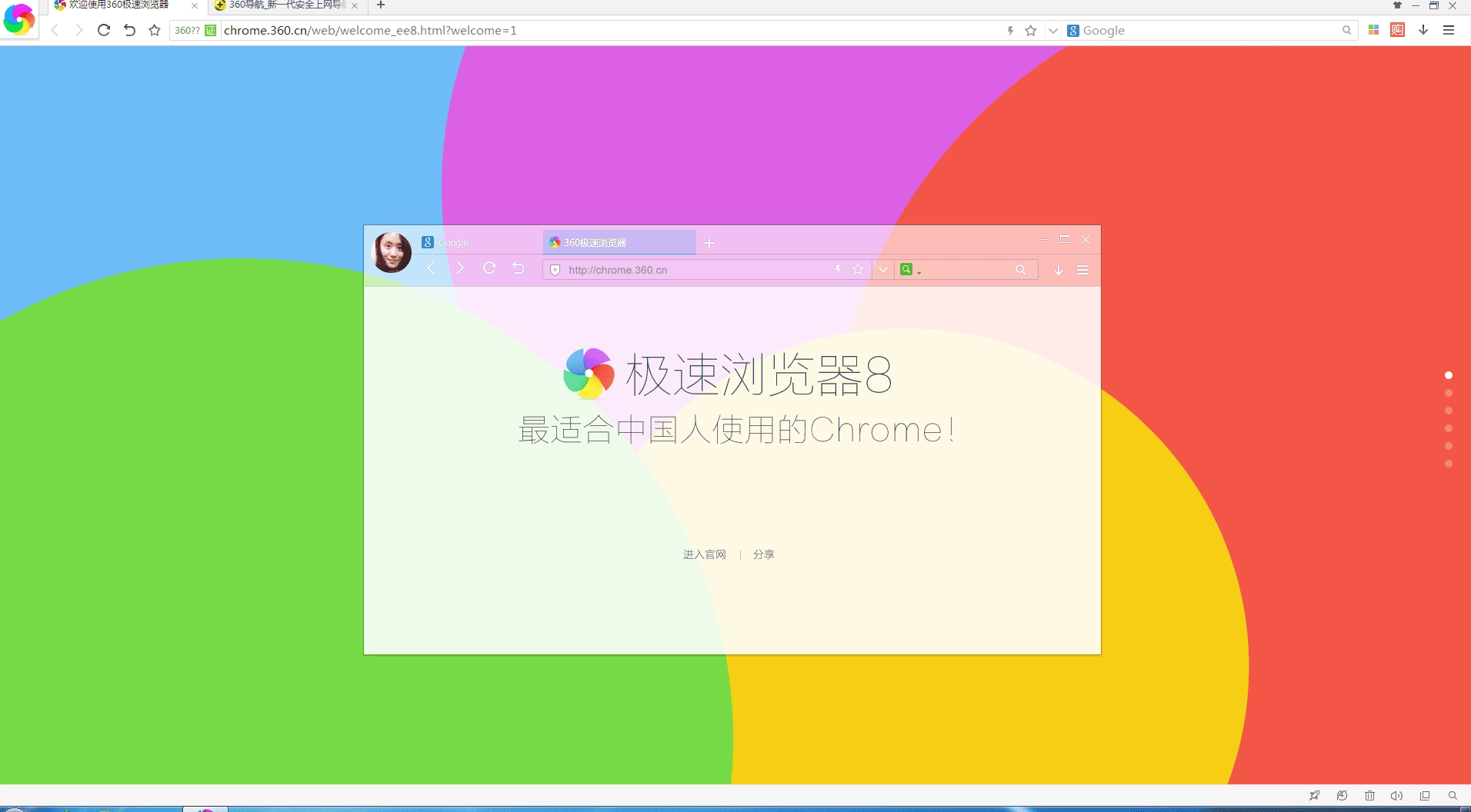Image resolution: width=1471 pixels, height=812 pixels.
Task: Click the Google tab in mockup window
Action: pyautogui.click(x=446, y=242)
